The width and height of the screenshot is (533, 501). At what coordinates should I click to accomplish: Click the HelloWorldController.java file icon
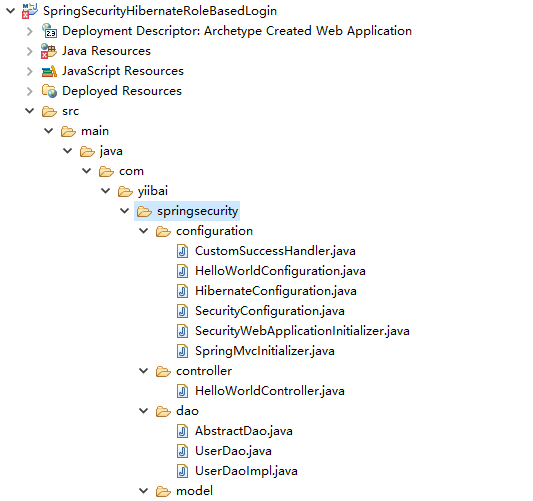click(183, 391)
